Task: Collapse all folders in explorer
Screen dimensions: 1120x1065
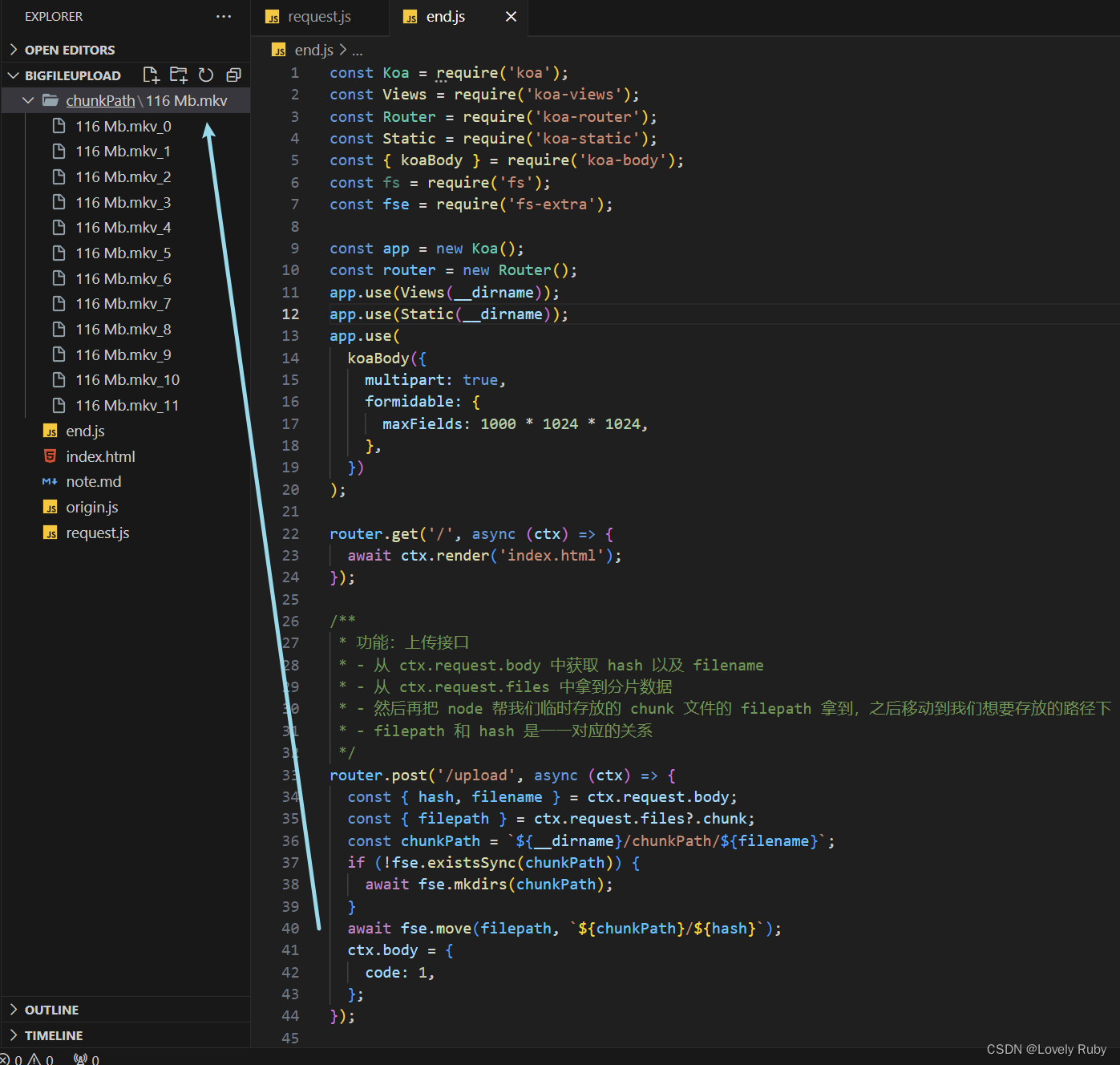Action: click(x=233, y=75)
